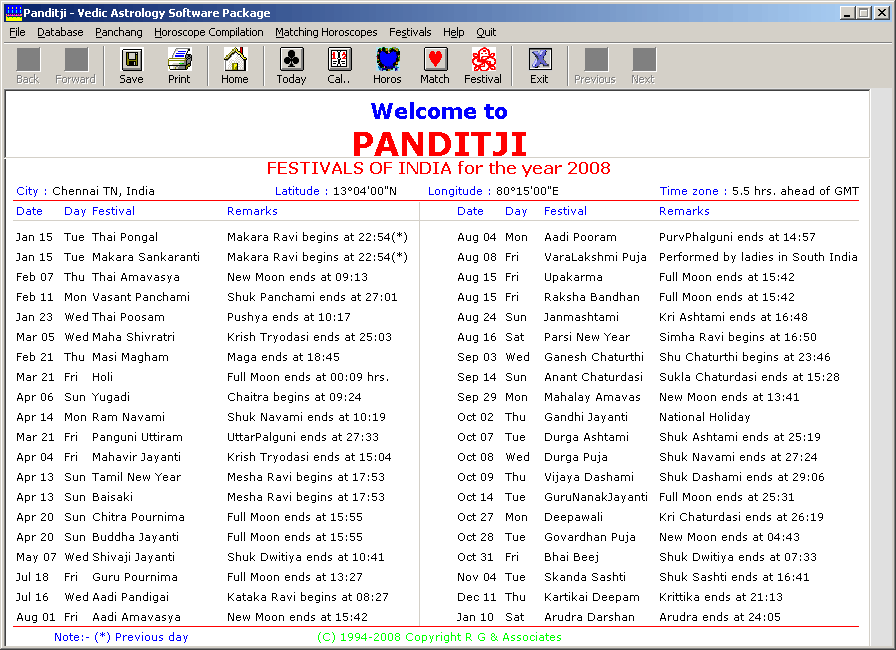
Task: Click the latitude value 13°04'00"N
Action: pos(365,191)
